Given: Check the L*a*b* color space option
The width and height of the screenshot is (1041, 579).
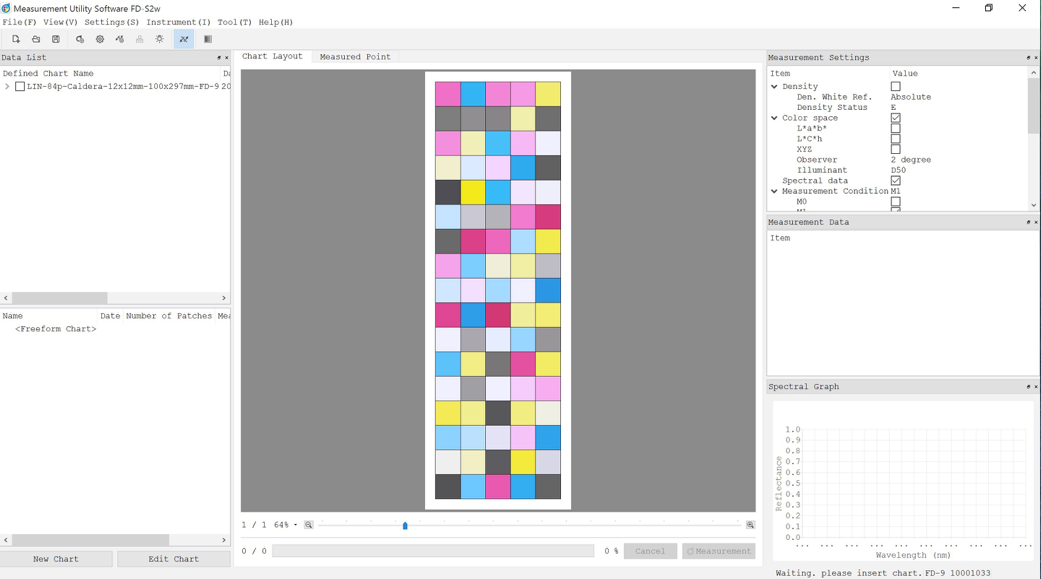Looking at the screenshot, I should tap(895, 129).
